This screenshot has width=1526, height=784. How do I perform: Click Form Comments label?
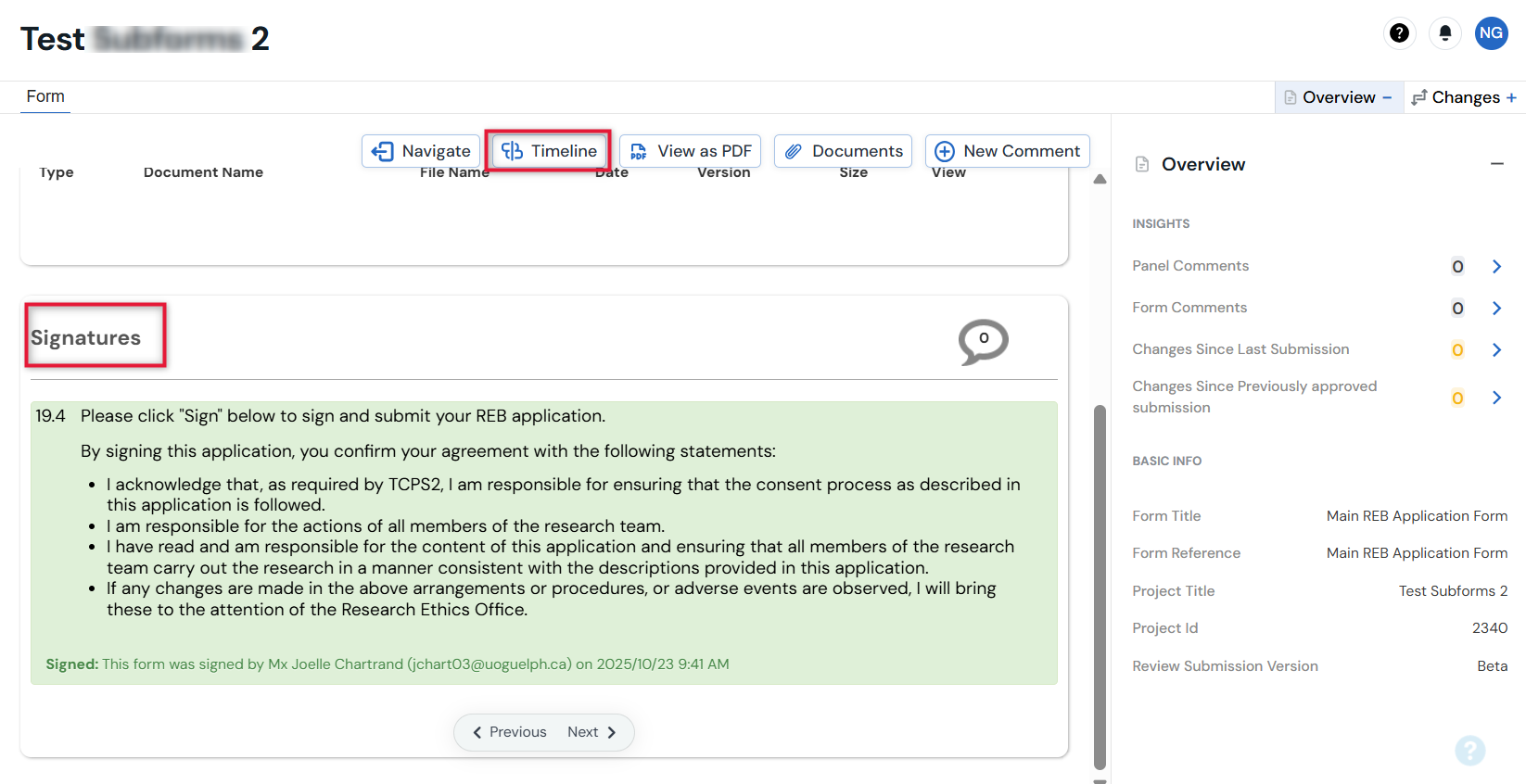[1189, 308]
